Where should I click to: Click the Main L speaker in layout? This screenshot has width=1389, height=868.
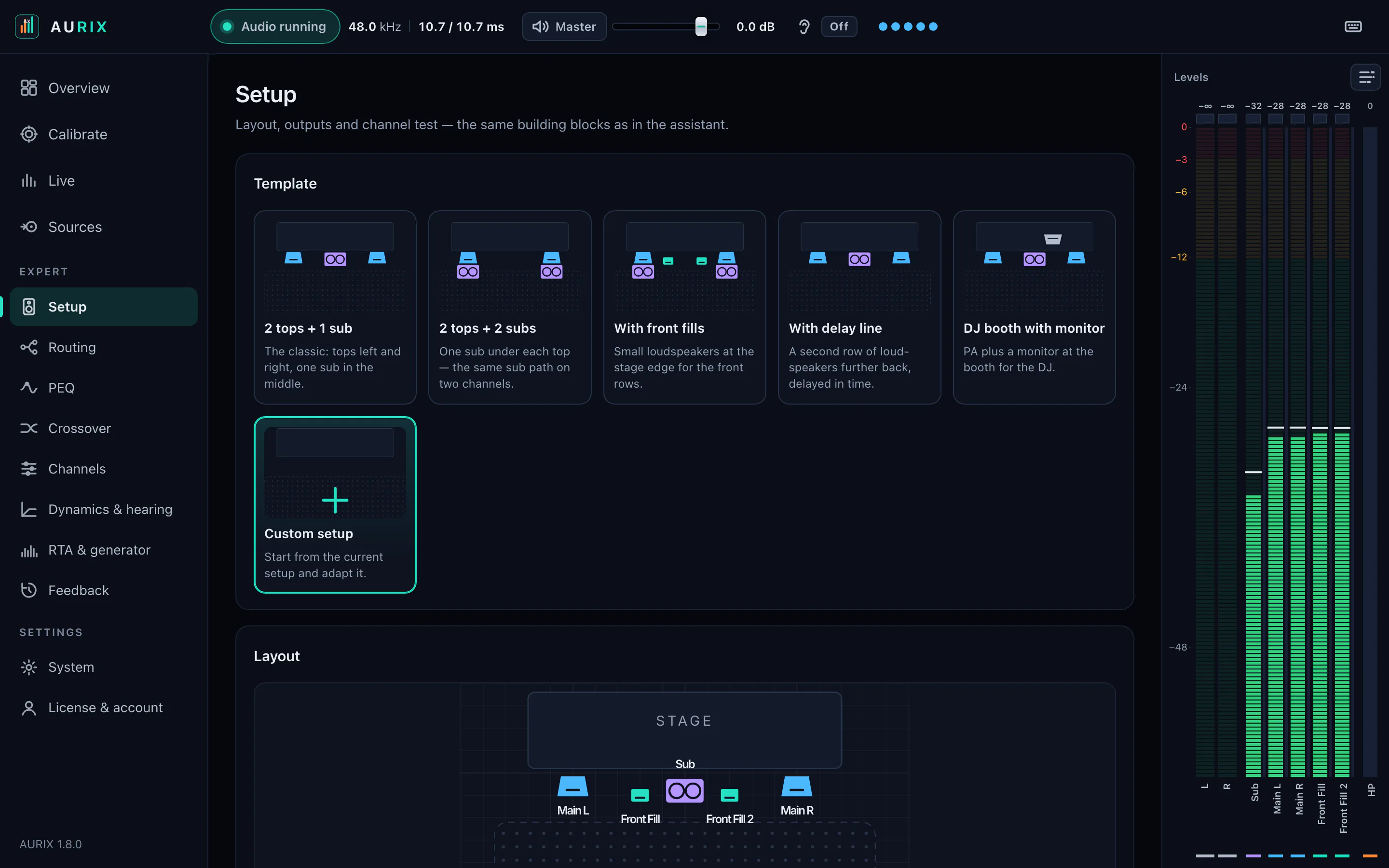[x=573, y=787]
